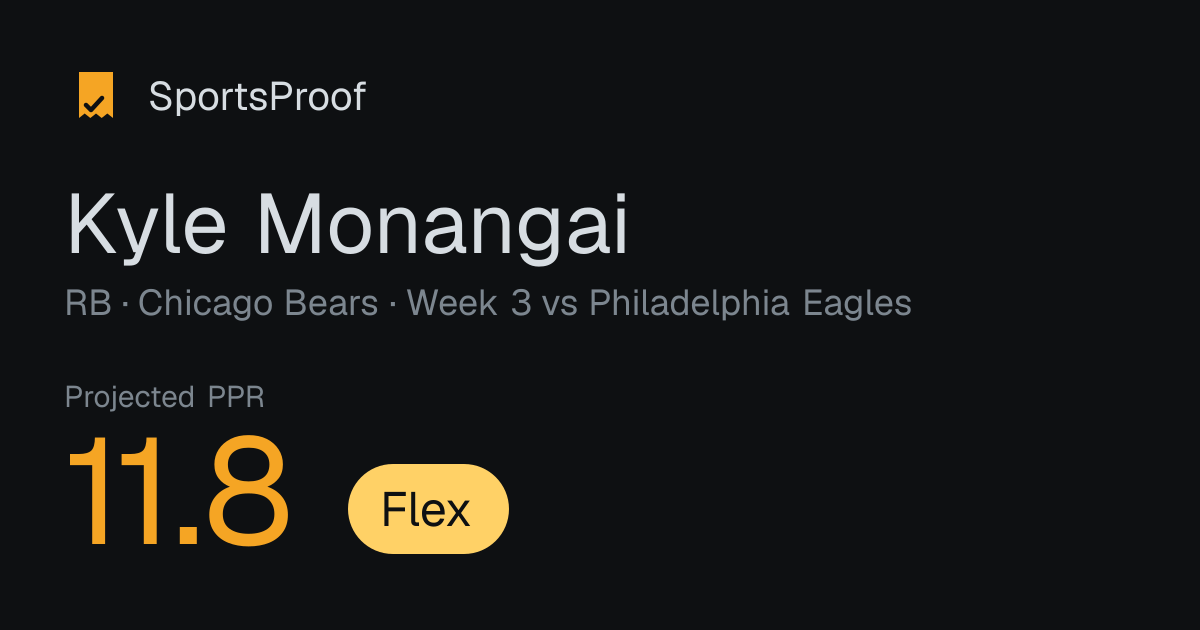
Task: Click the RB position label
Action: click(88, 303)
